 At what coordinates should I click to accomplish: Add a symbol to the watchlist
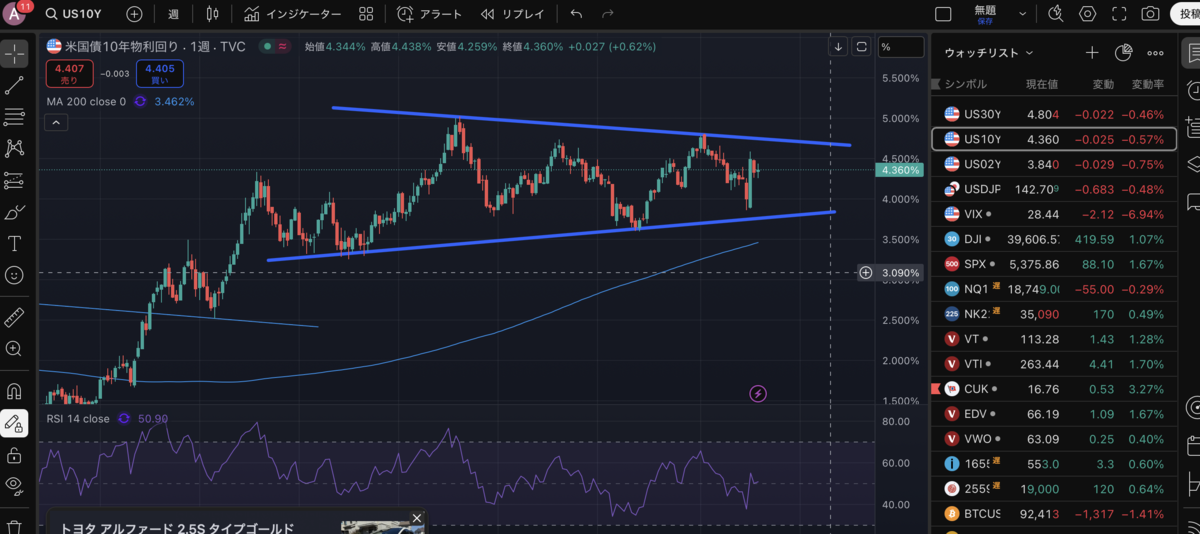(1092, 53)
